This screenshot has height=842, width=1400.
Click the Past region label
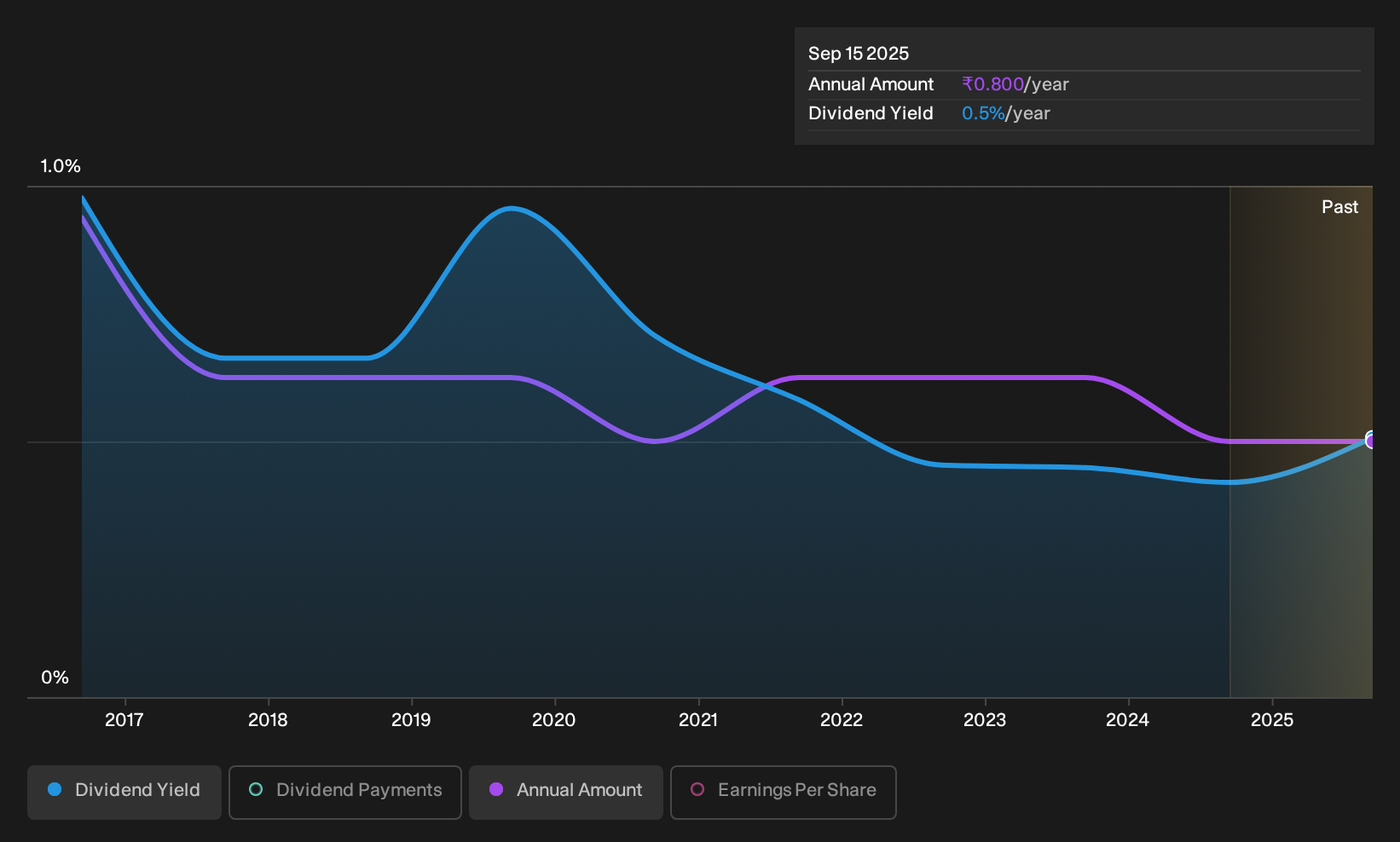click(x=1339, y=207)
